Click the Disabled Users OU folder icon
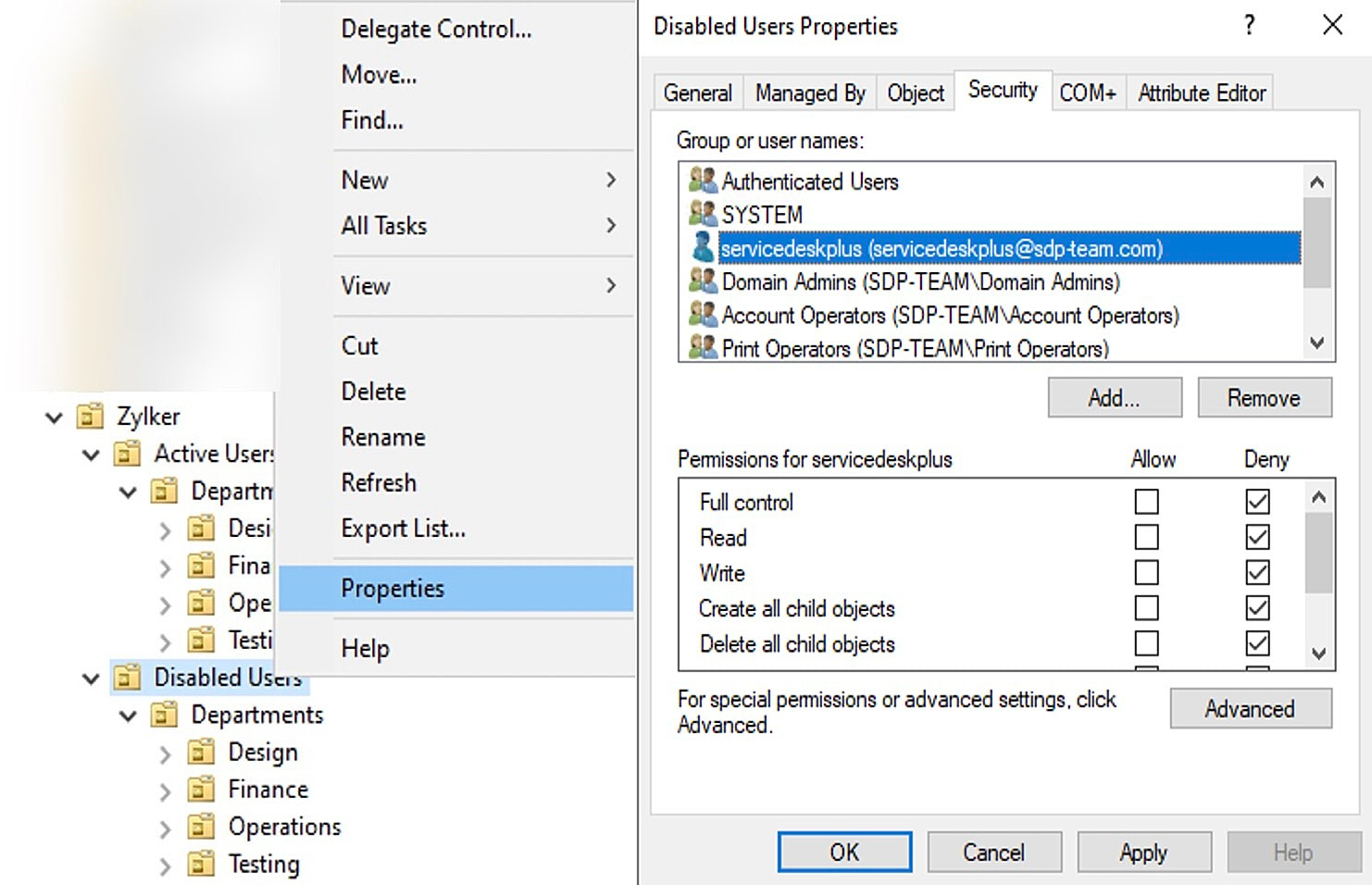Viewport: 1372px width, 885px height. [x=127, y=678]
